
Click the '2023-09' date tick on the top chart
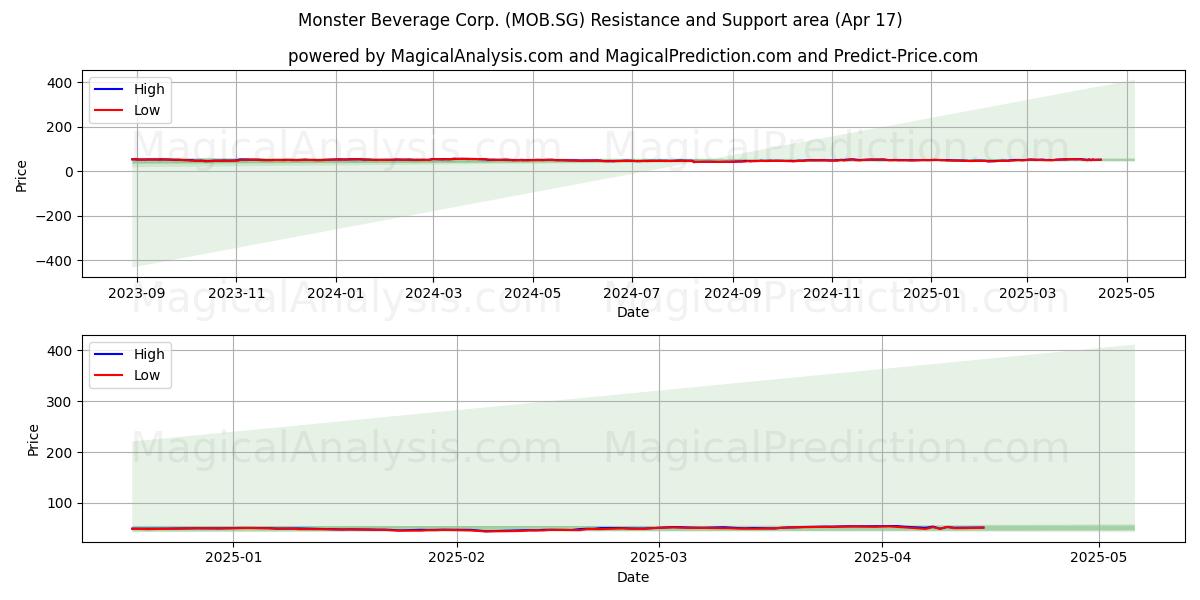click(x=136, y=294)
